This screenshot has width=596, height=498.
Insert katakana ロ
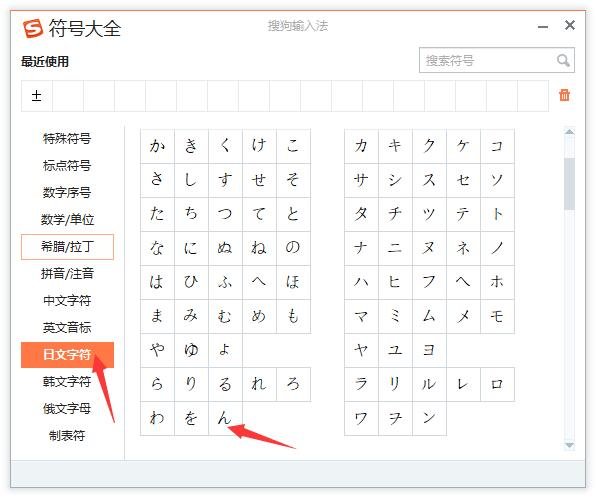(497, 384)
